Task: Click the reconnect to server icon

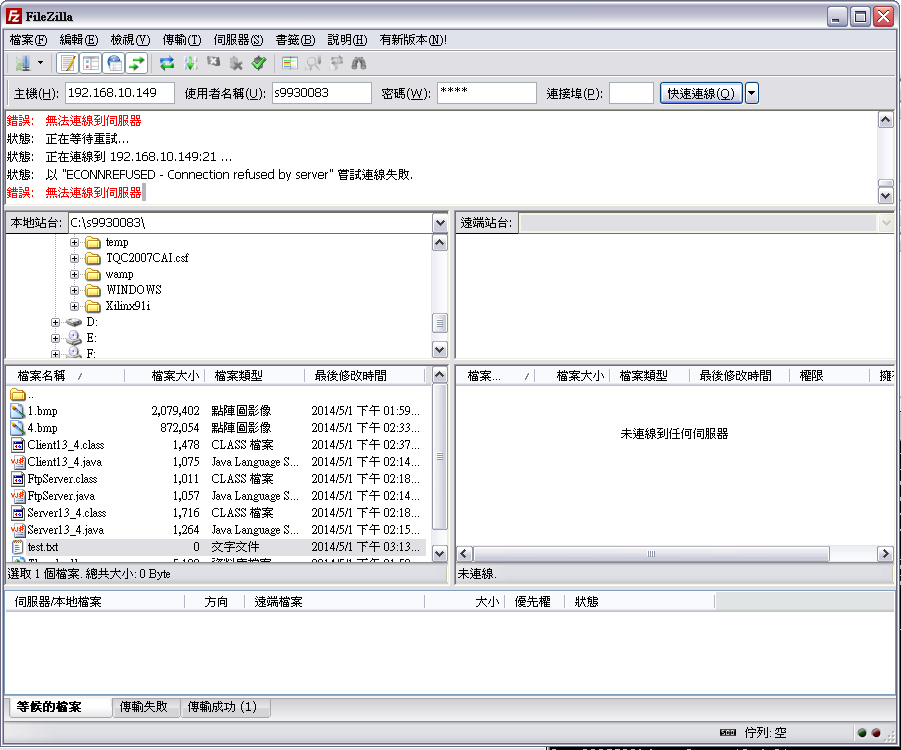Action: [259, 63]
